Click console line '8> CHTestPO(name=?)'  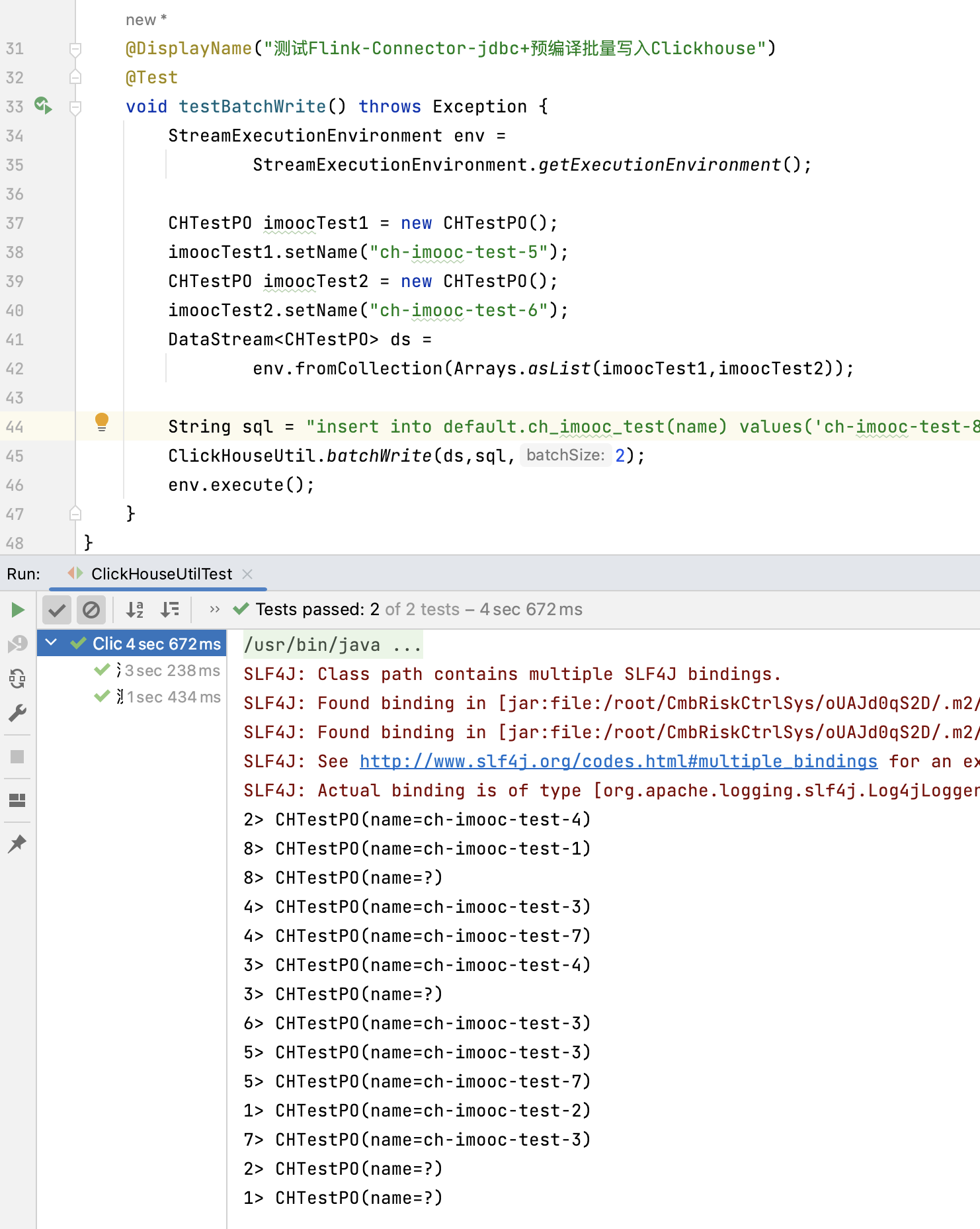[x=343, y=878]
